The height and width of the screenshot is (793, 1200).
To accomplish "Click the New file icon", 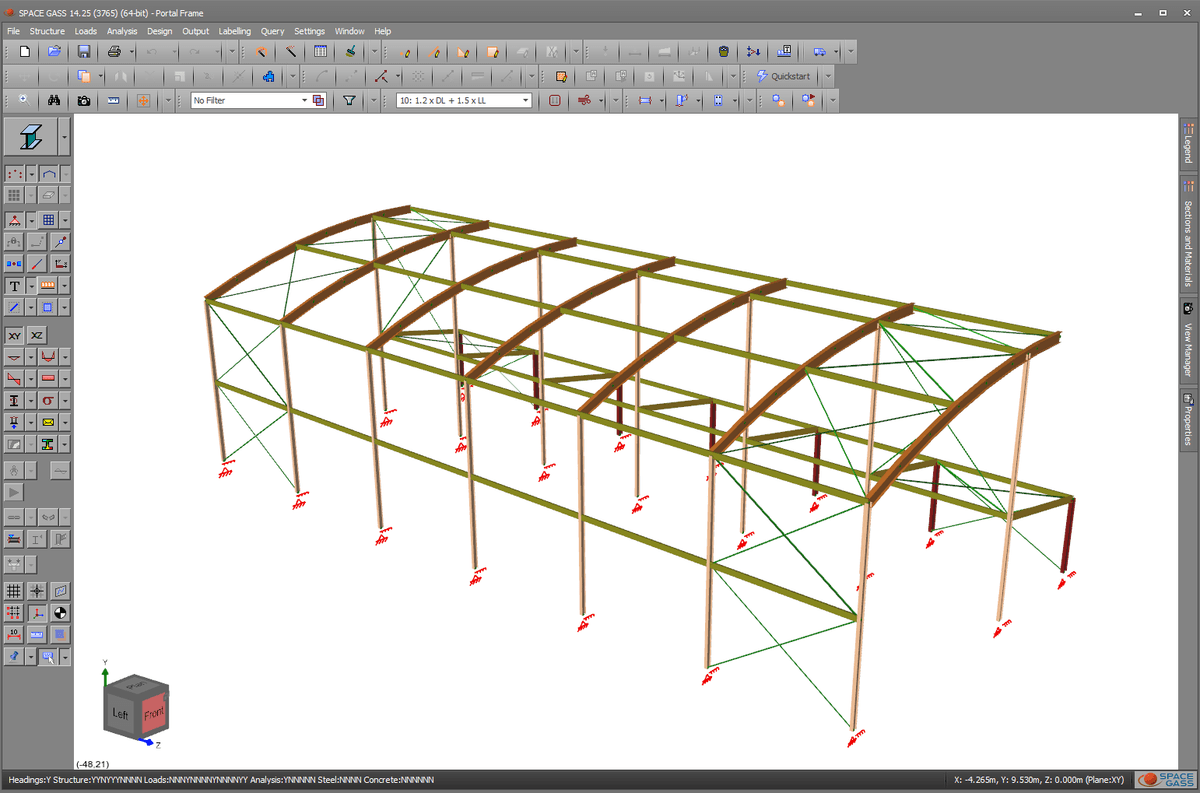I will tap(23, 51).
